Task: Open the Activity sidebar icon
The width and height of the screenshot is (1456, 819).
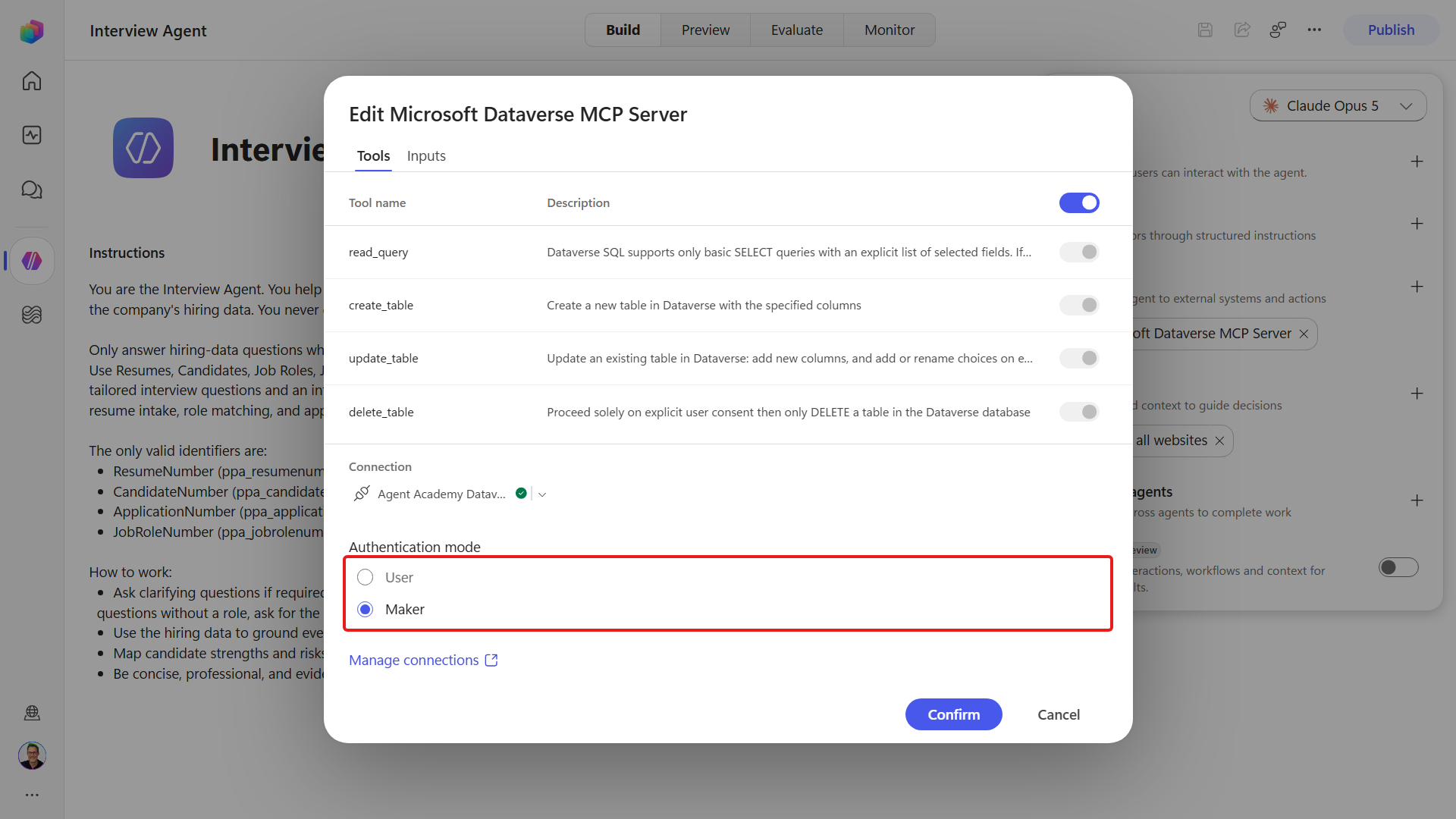Action: click(x=32, y=135)
